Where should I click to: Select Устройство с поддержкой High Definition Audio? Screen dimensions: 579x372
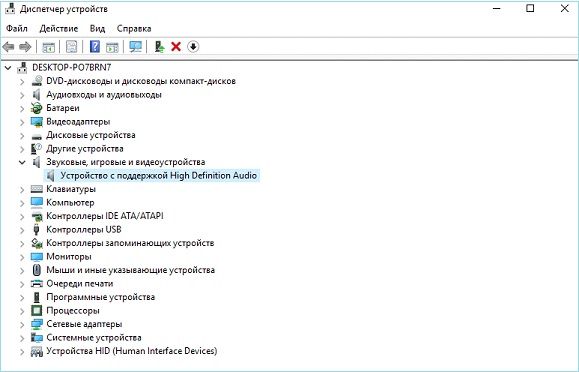click(x=159, y=175)
